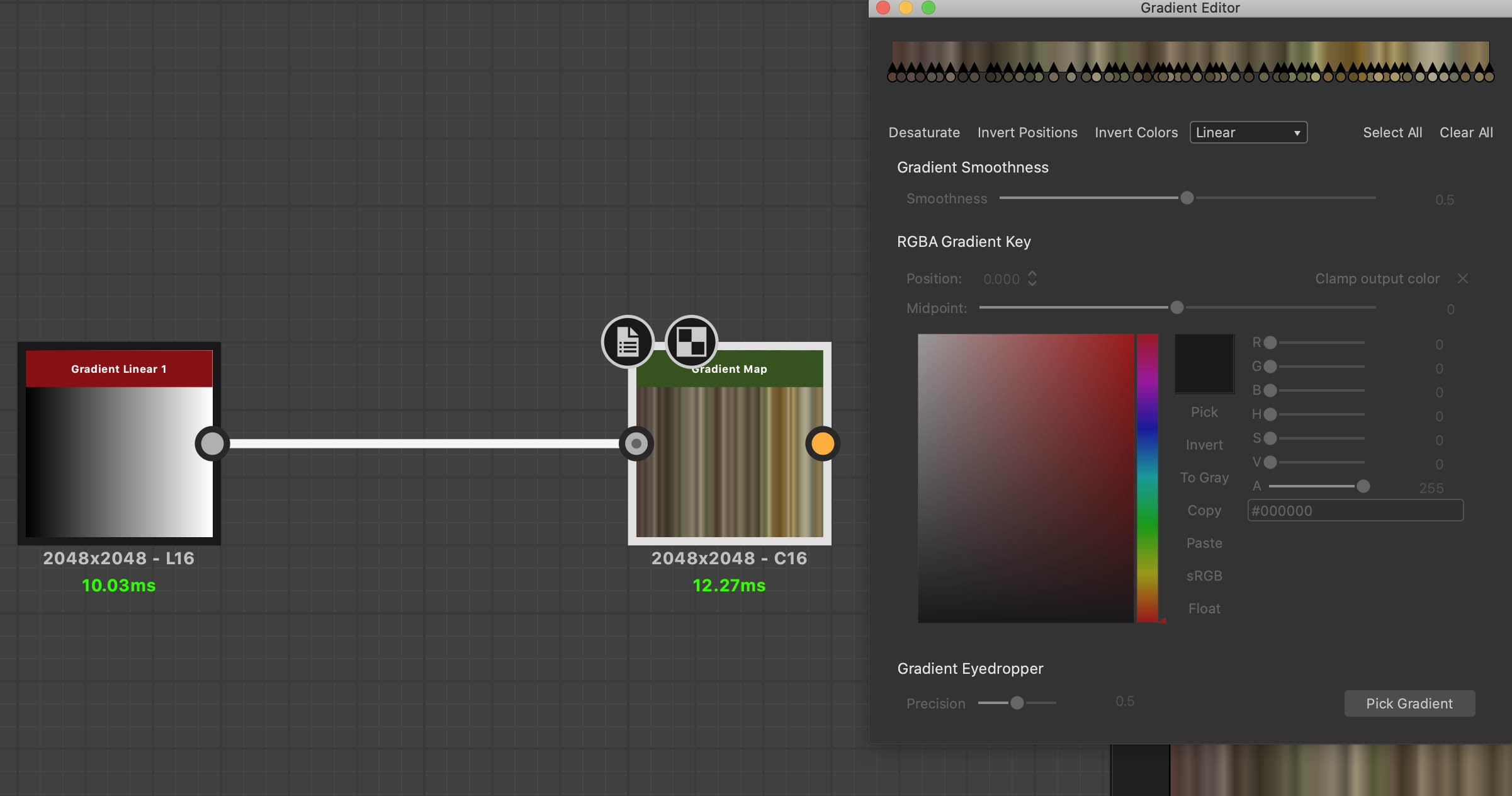This screenshot has width=1512, height=796.
Task: Copy the current key color
Action: click(x=1204, y=510)
